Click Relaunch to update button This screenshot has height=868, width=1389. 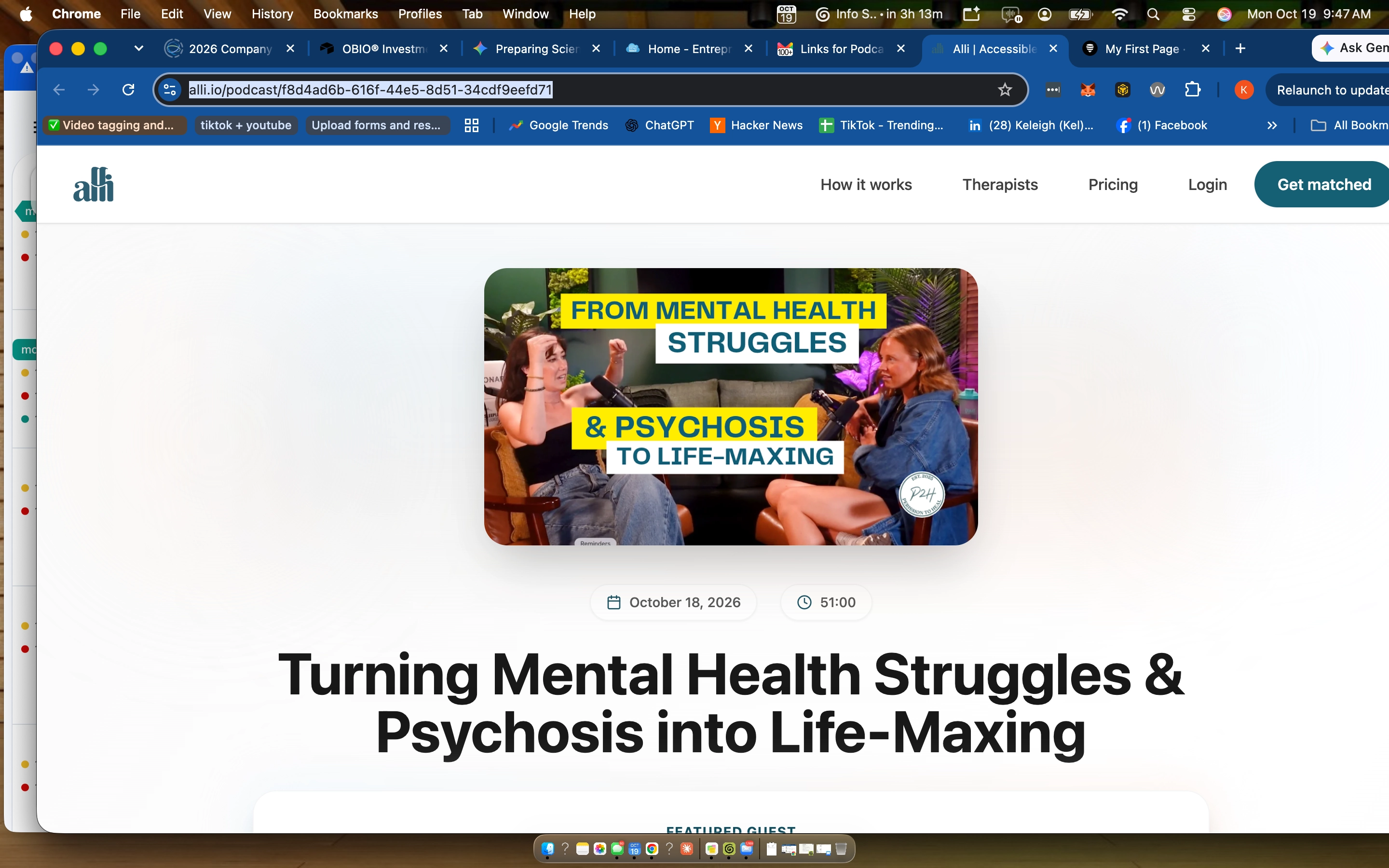coord(1329,90)
